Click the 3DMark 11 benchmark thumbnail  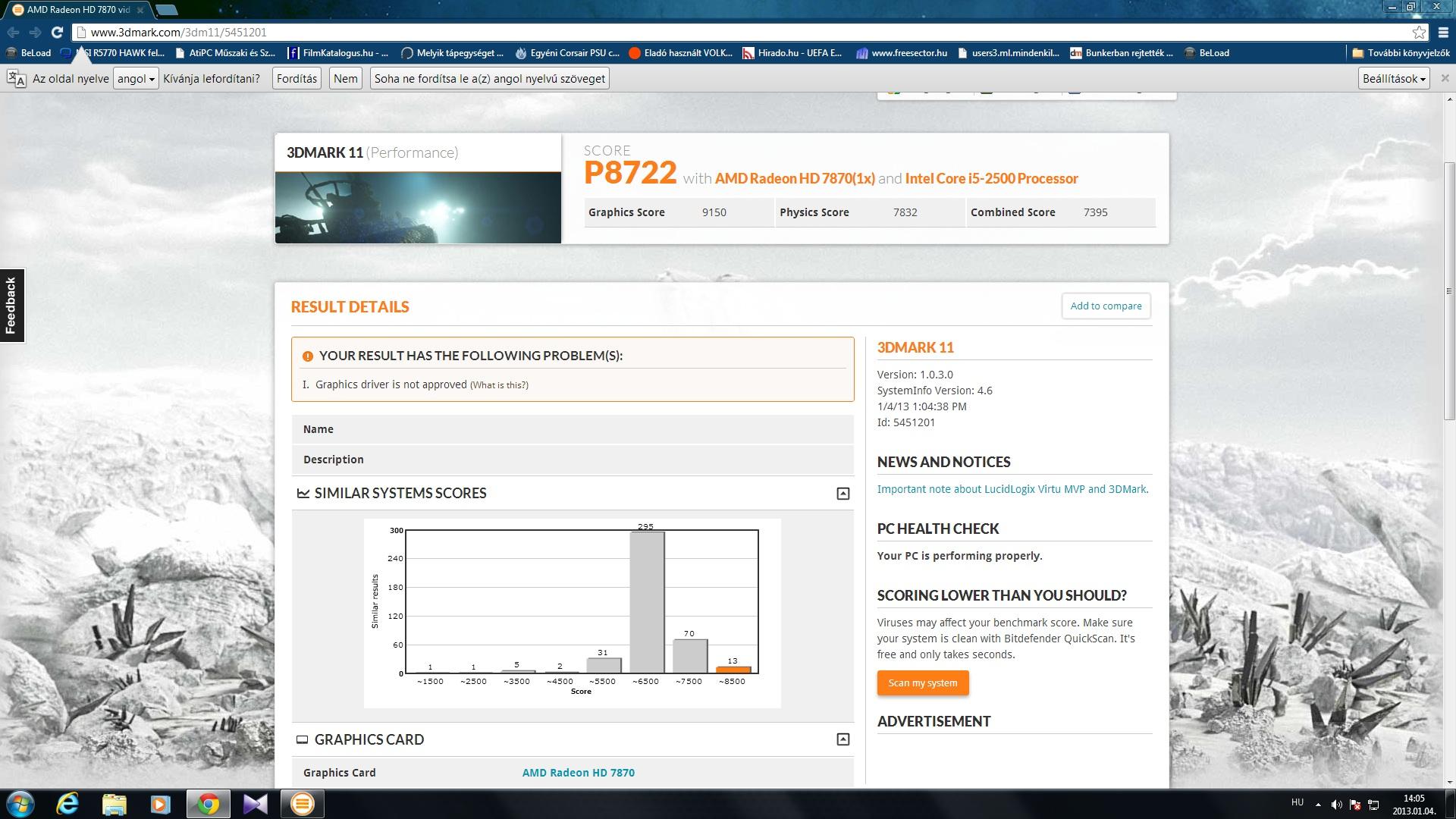(x=418, y=208)
